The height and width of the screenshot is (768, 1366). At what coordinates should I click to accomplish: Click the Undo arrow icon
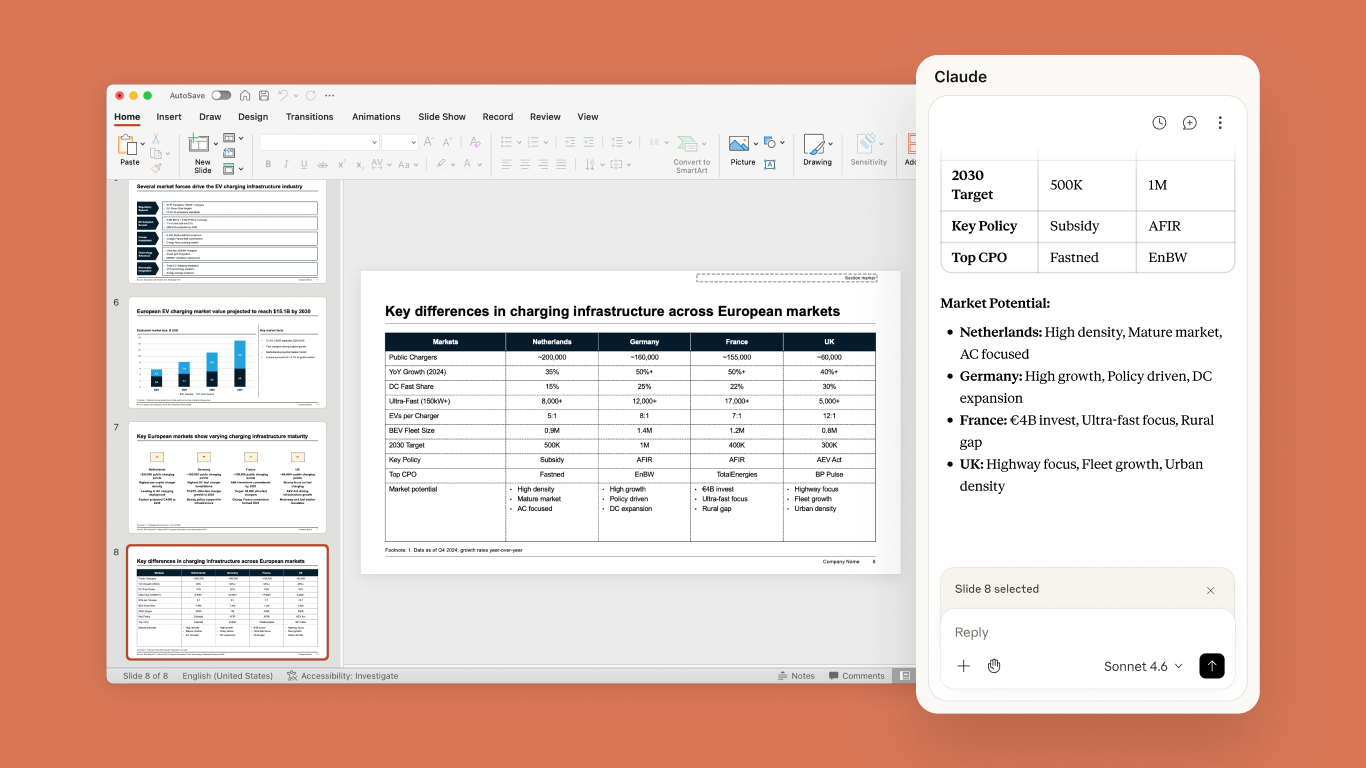coord(283,96)
